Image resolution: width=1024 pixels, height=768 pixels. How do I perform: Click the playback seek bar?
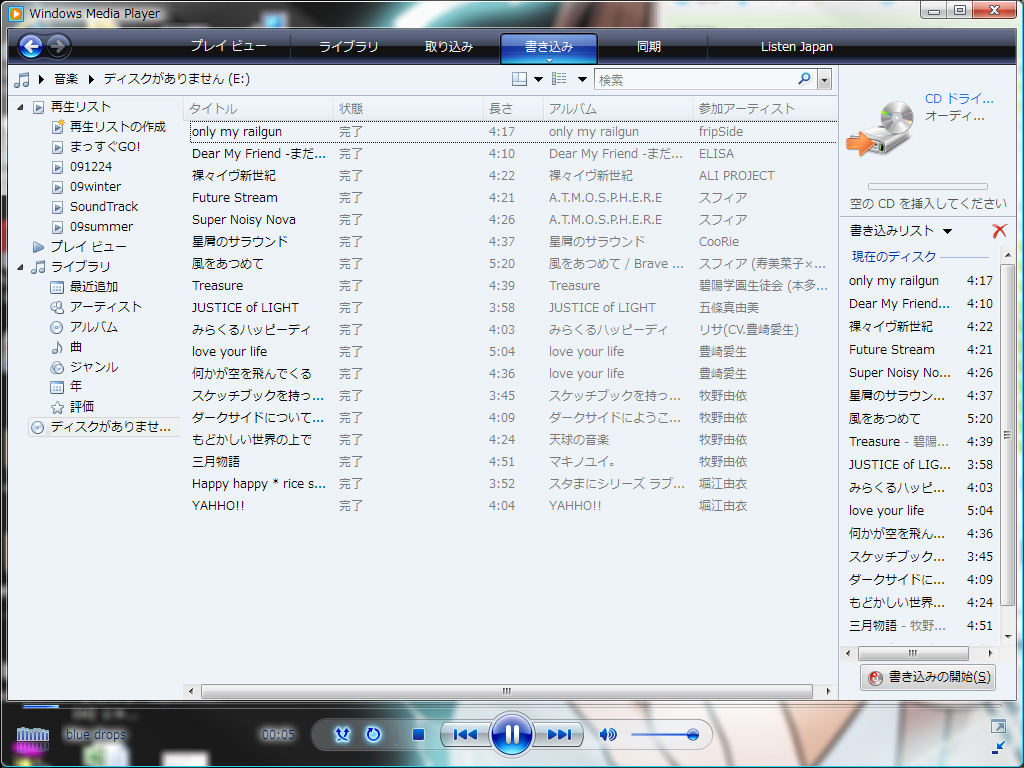[x=511, y=707]
